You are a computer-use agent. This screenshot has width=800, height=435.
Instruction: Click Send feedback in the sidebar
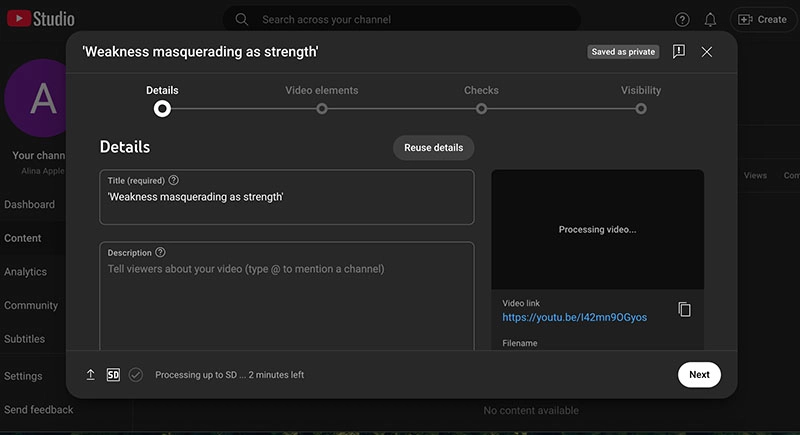[x=38, y=410]
